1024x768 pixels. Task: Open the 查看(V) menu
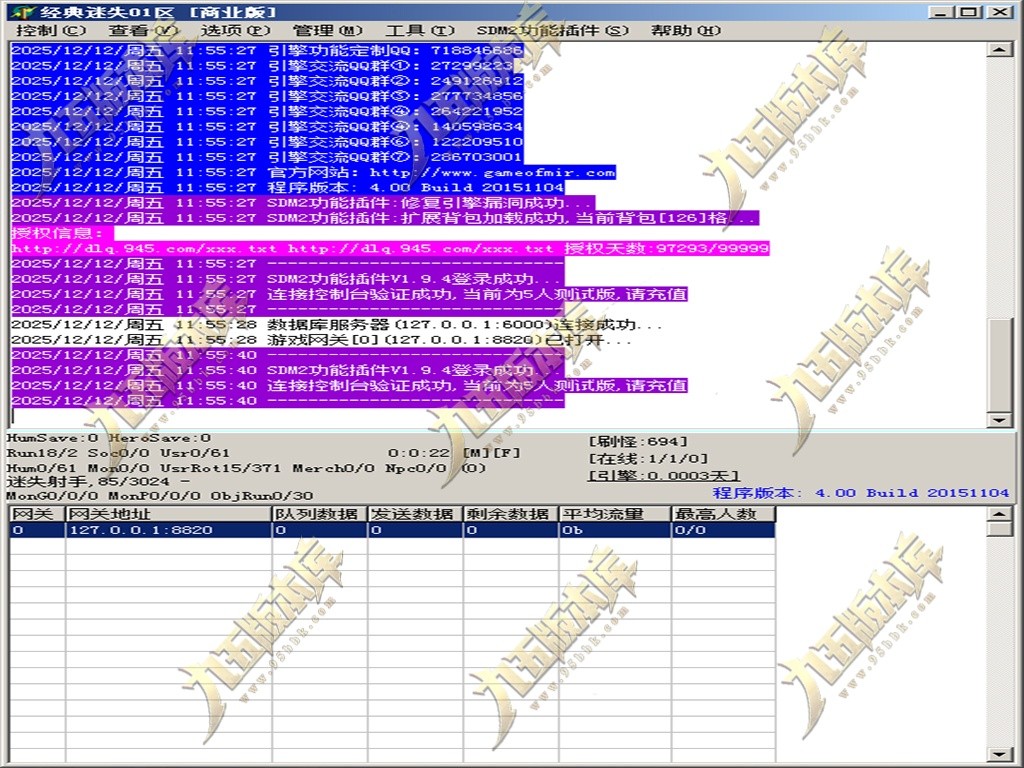click(x=143, y=31)
